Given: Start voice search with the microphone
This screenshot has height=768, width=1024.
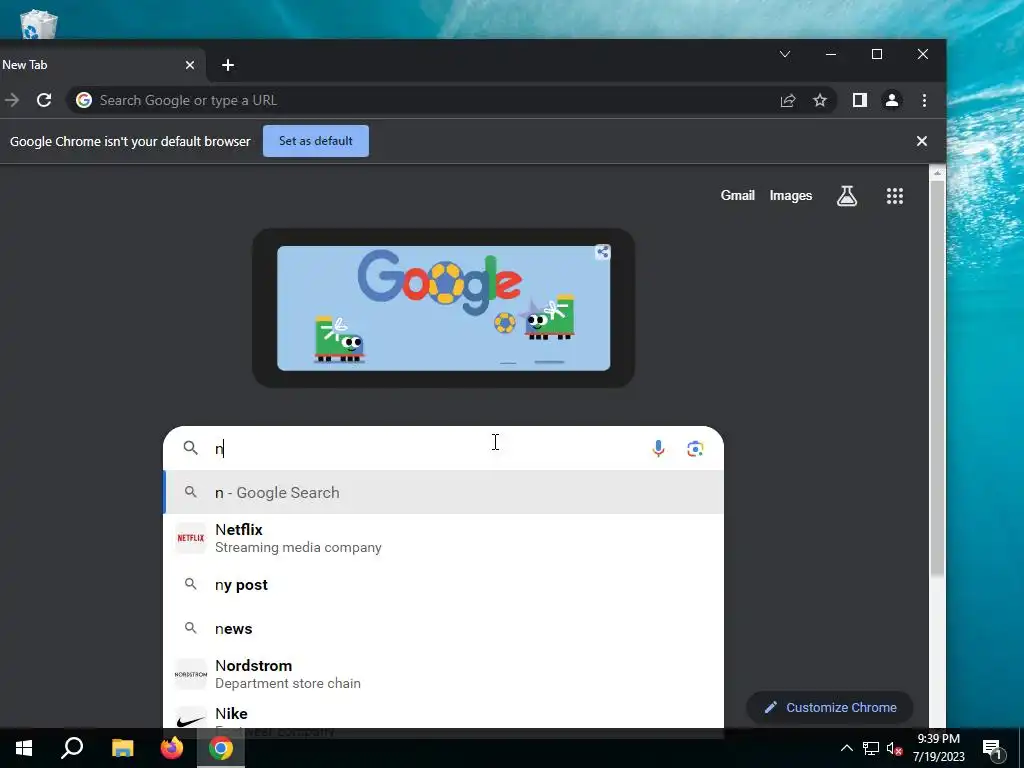Looking at the screenshot, I should tap(658, 448).
